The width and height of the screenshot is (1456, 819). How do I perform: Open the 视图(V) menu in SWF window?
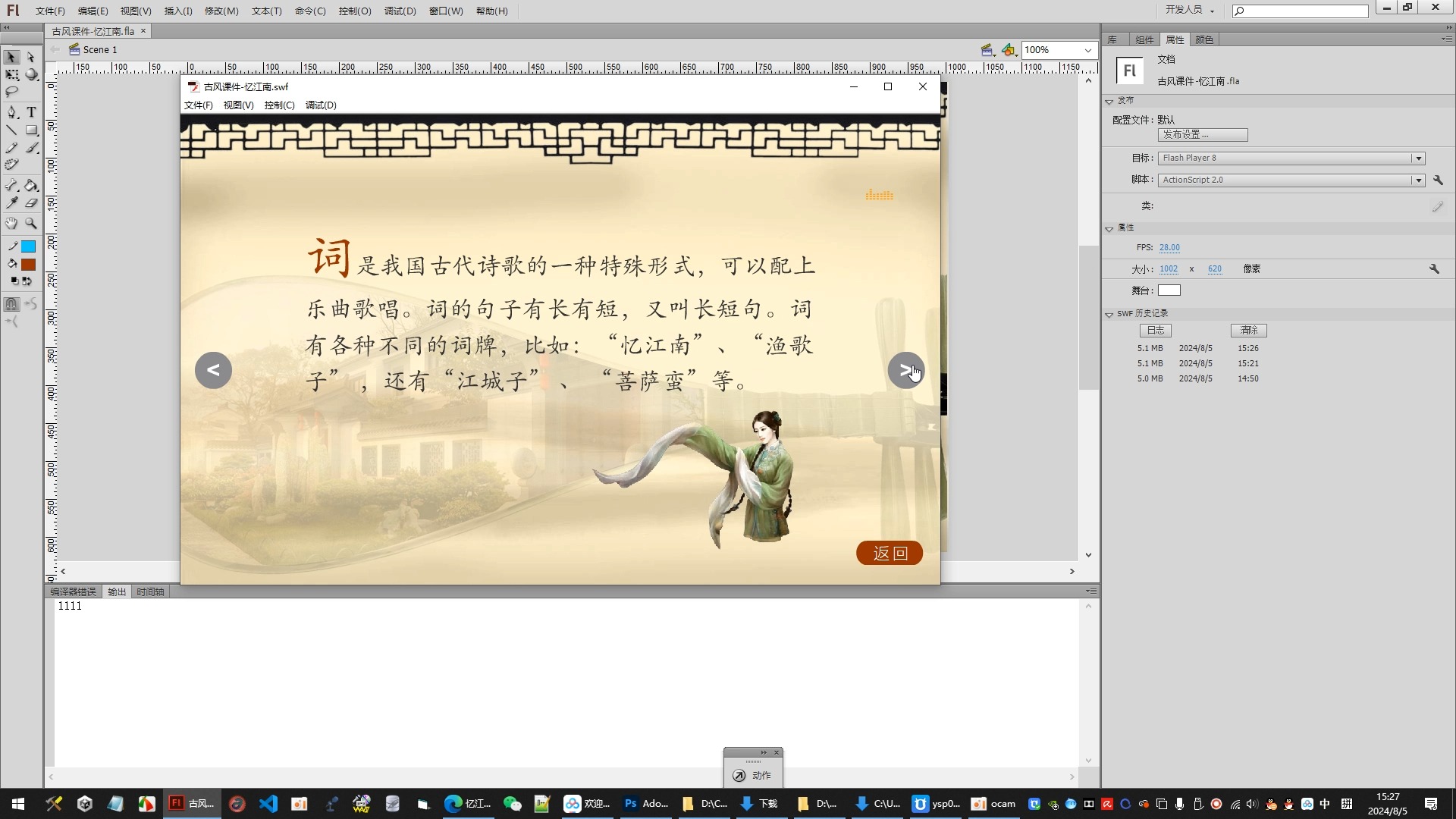pos(238,105)
